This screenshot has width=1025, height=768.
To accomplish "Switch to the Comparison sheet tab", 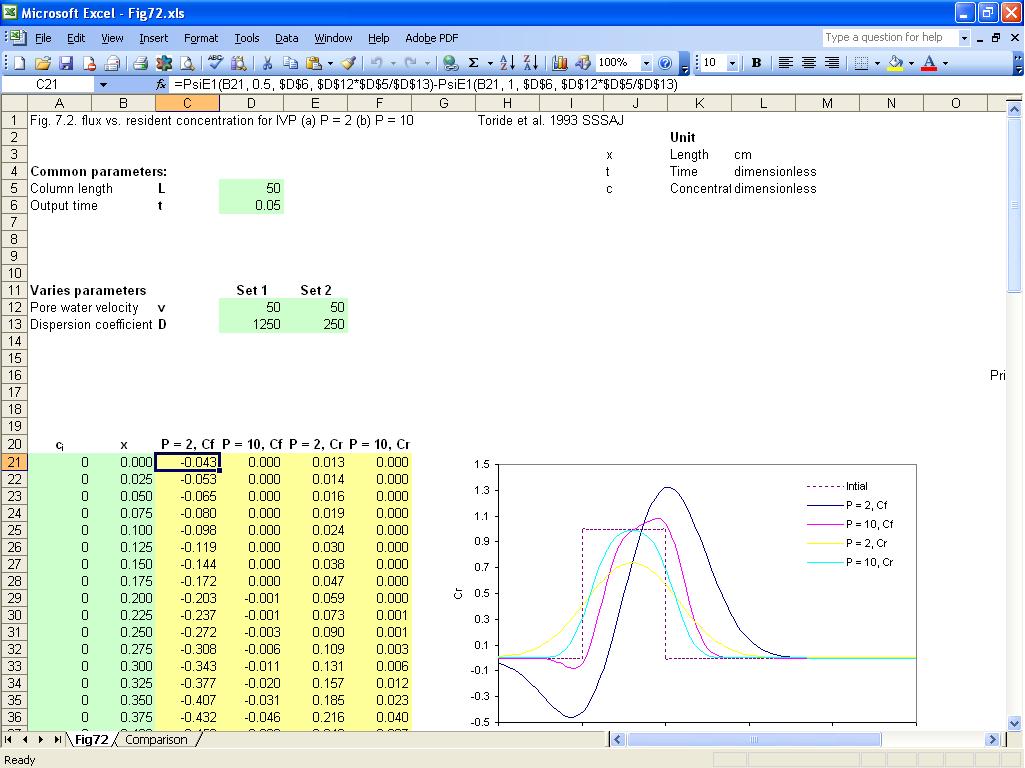I will [156, 740].
